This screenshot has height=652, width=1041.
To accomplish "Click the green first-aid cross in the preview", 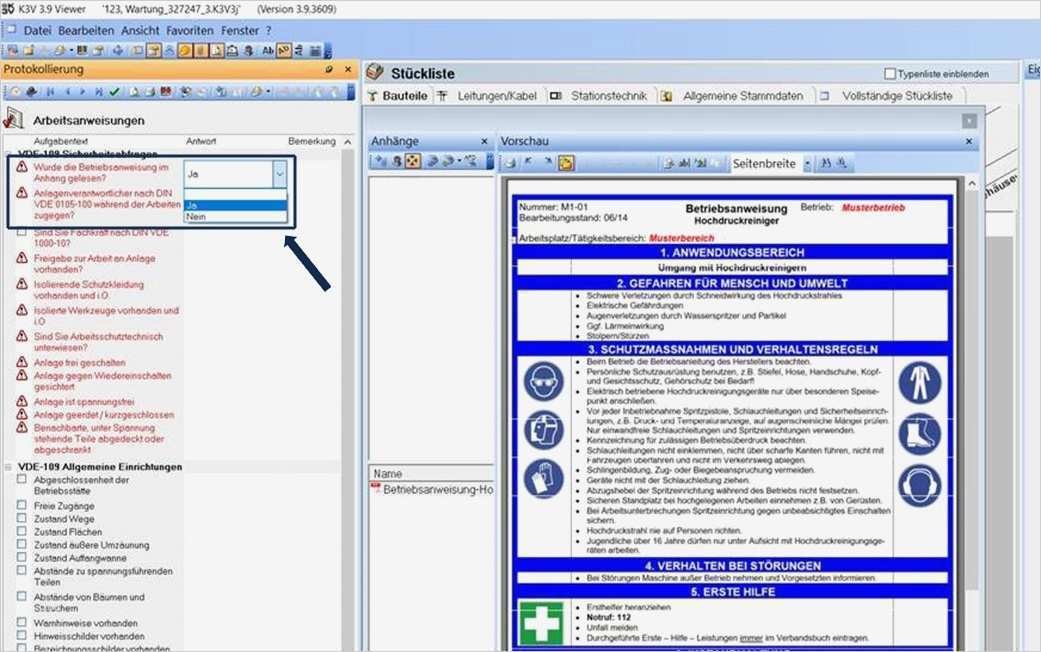I will 541,623.
